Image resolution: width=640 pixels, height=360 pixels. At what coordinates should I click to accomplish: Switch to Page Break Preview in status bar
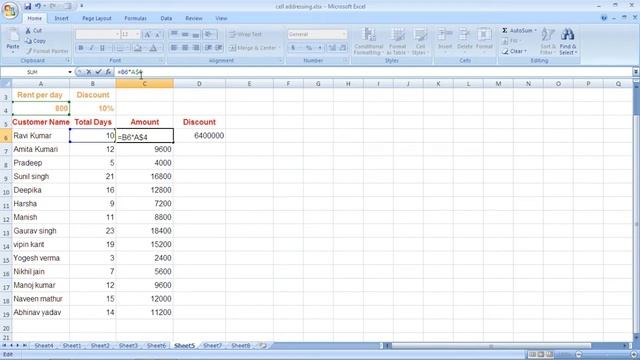pos(549,354)
